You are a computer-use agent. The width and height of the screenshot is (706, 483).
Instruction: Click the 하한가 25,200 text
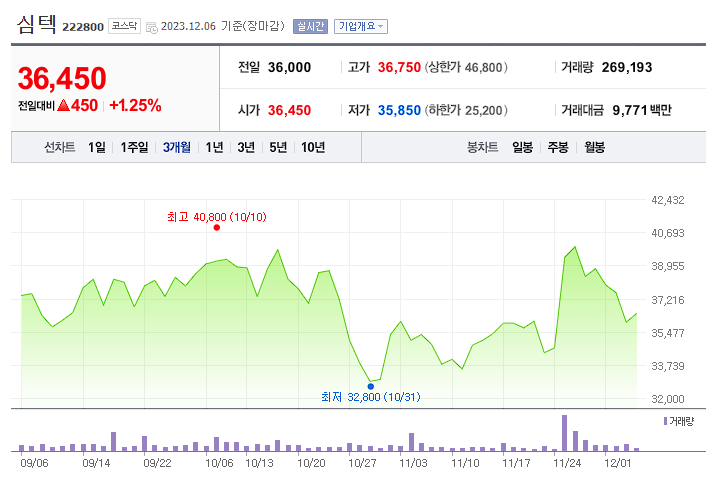466,110
